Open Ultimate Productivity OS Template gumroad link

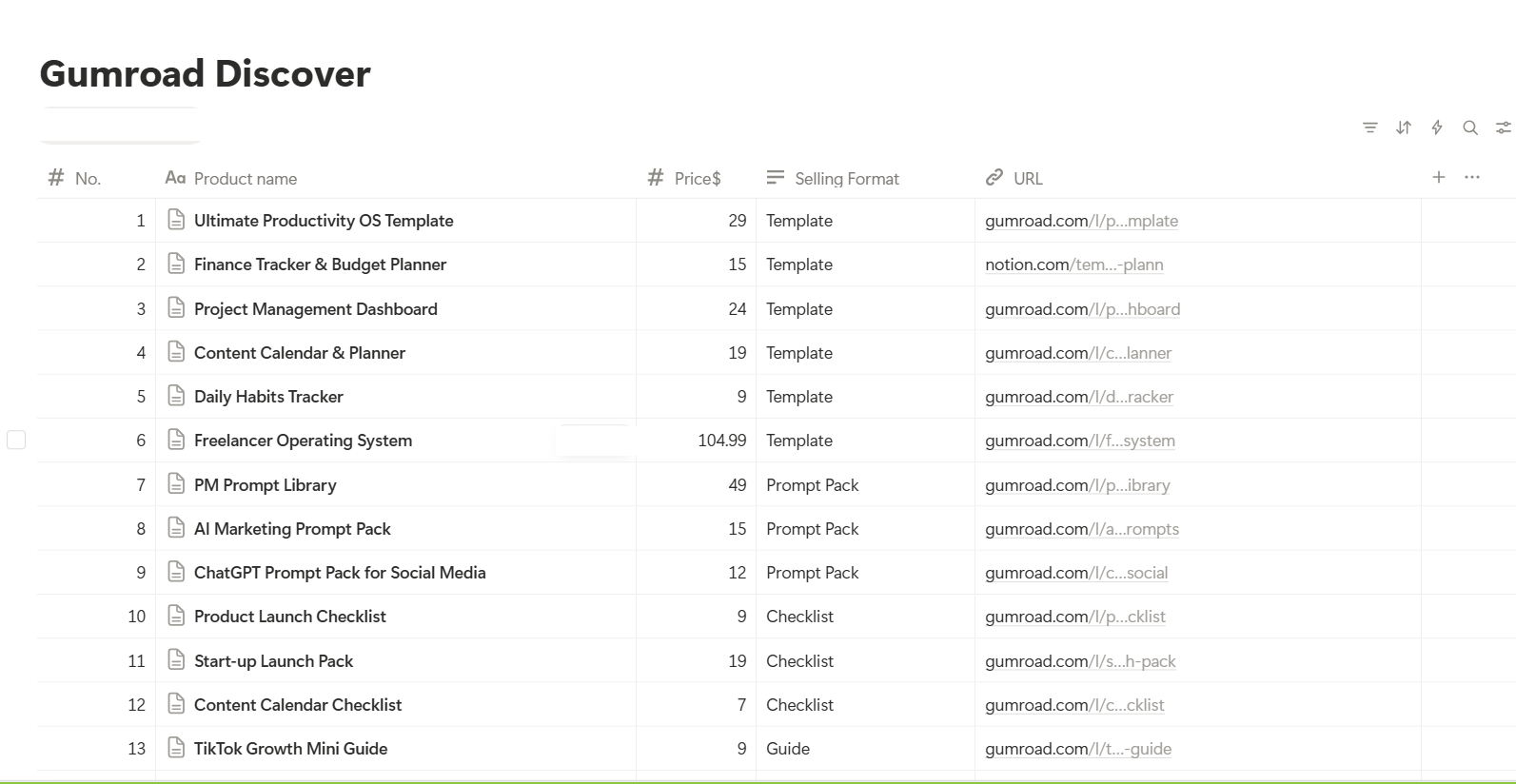(1081, 221)
